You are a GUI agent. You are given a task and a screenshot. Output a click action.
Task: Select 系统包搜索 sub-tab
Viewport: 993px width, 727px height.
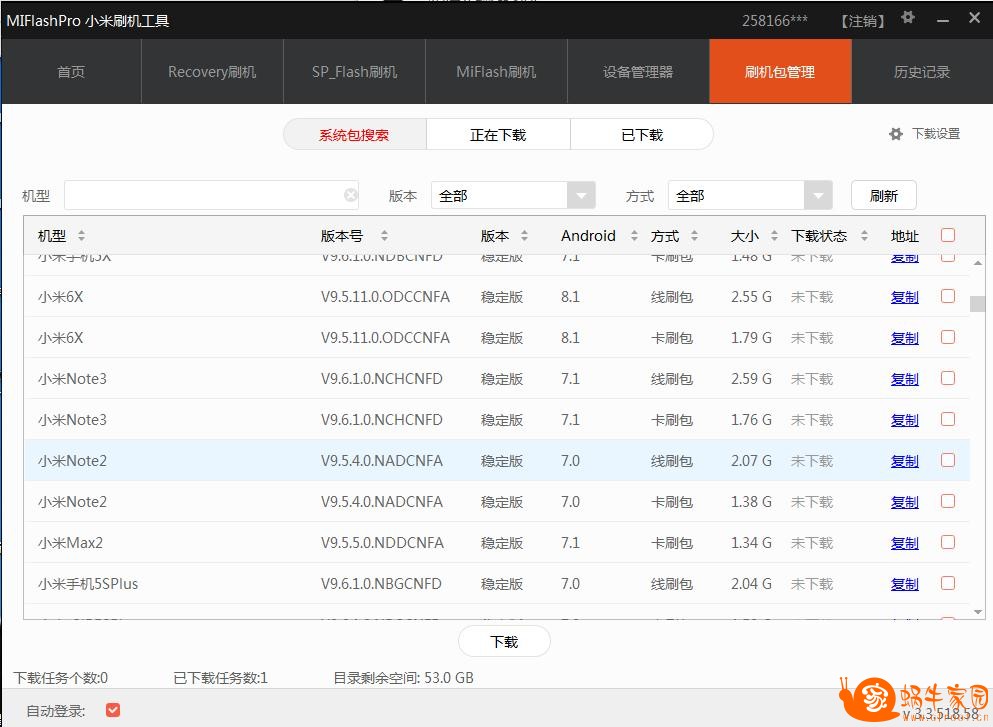point(355,134)
